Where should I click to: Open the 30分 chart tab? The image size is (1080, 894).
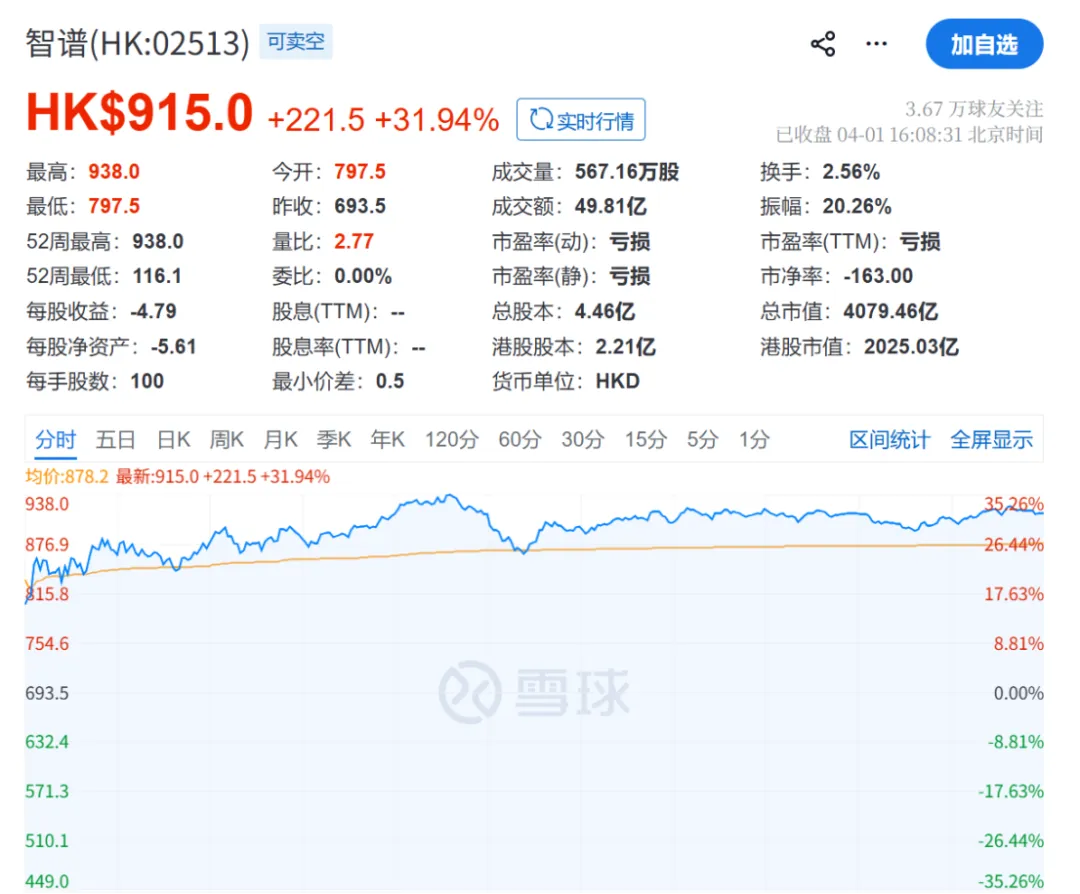pyautogui.click(x=583, y=439)
